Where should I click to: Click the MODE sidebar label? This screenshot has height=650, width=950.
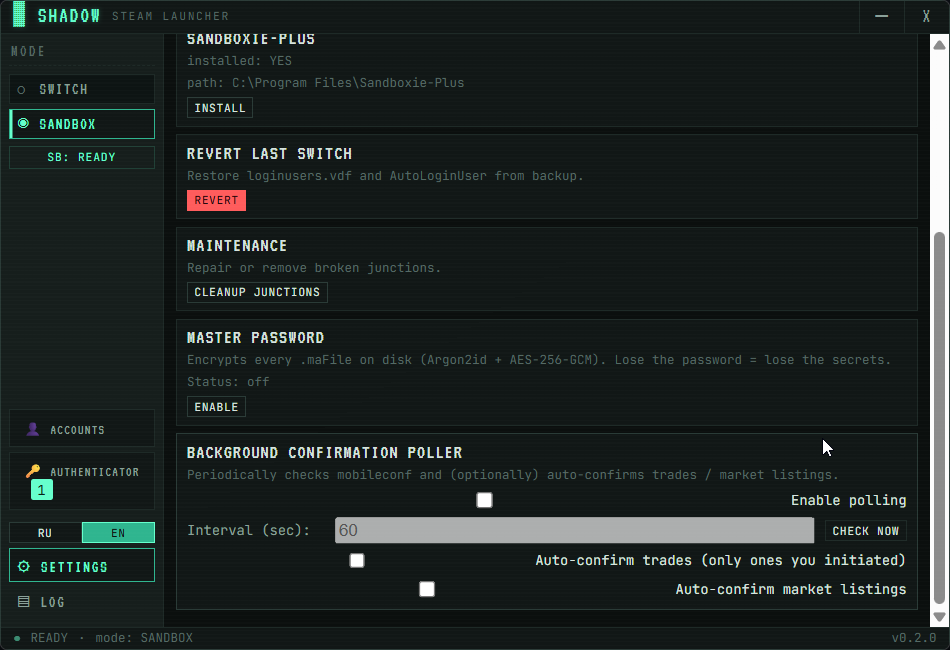click(x=28, y=51)
